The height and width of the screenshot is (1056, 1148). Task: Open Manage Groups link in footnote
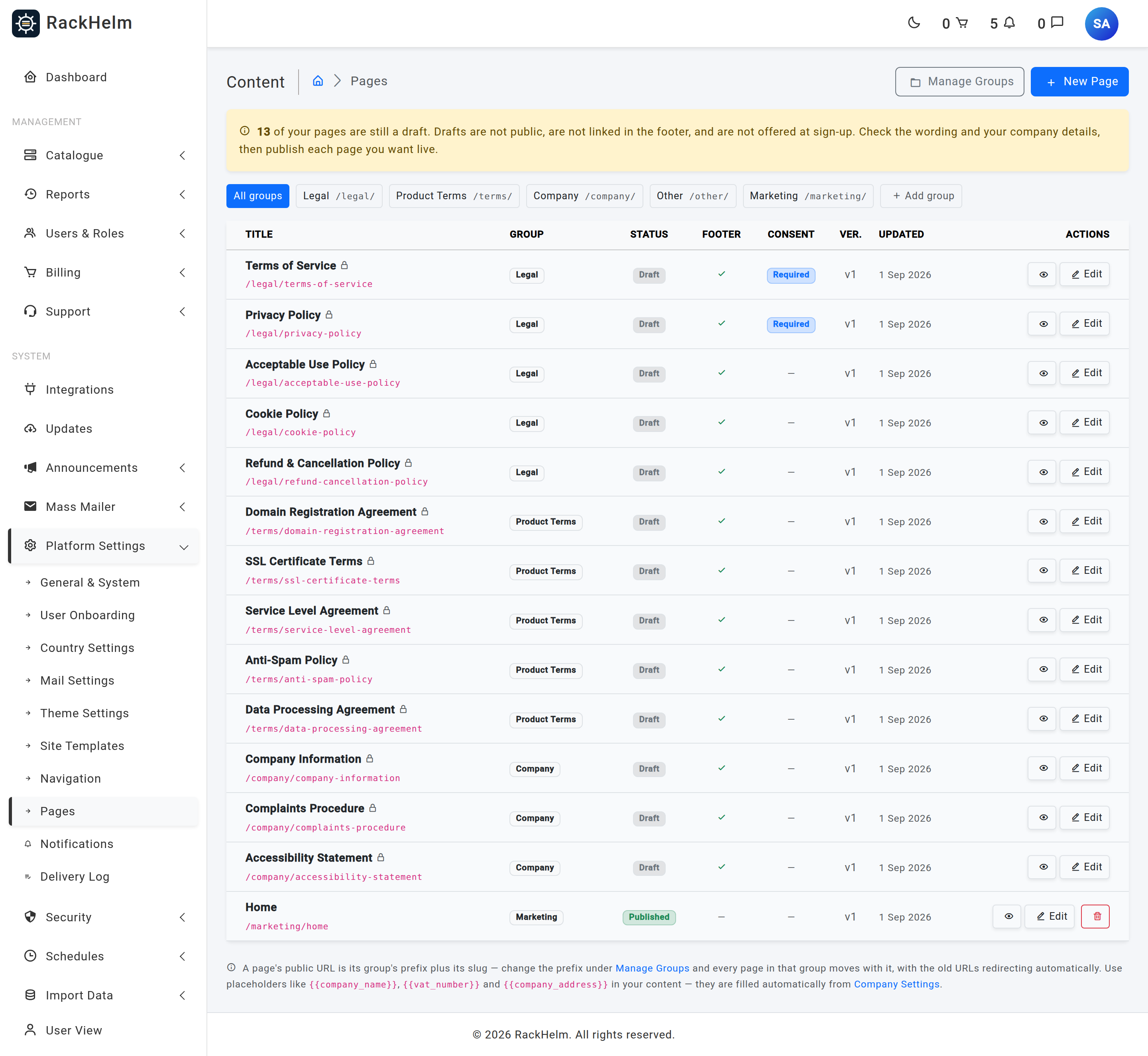click(x=652, y=969)
